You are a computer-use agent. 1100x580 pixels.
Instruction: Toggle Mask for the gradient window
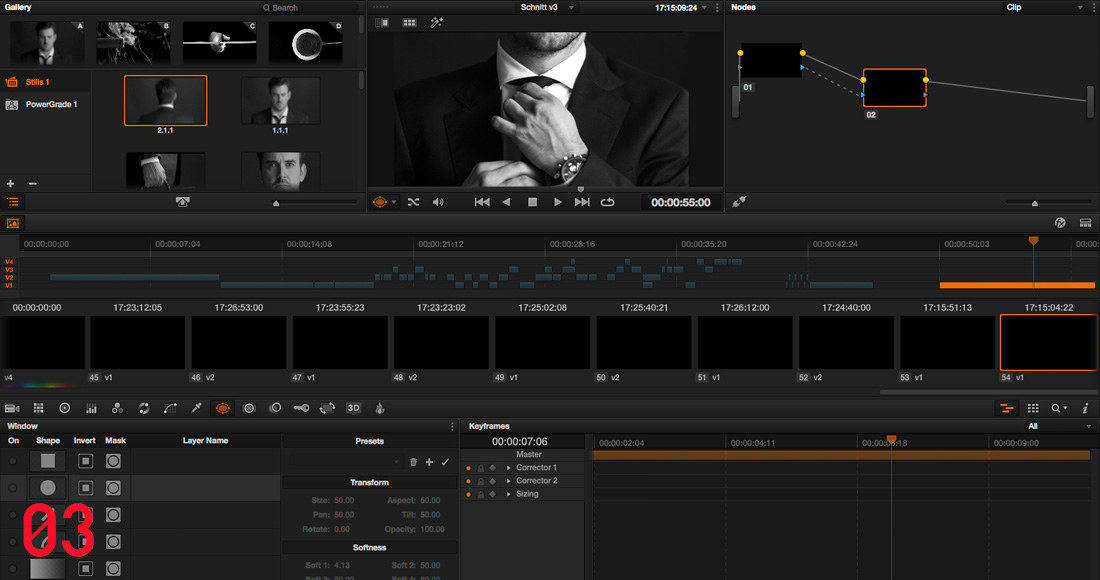tap(113, 569)
